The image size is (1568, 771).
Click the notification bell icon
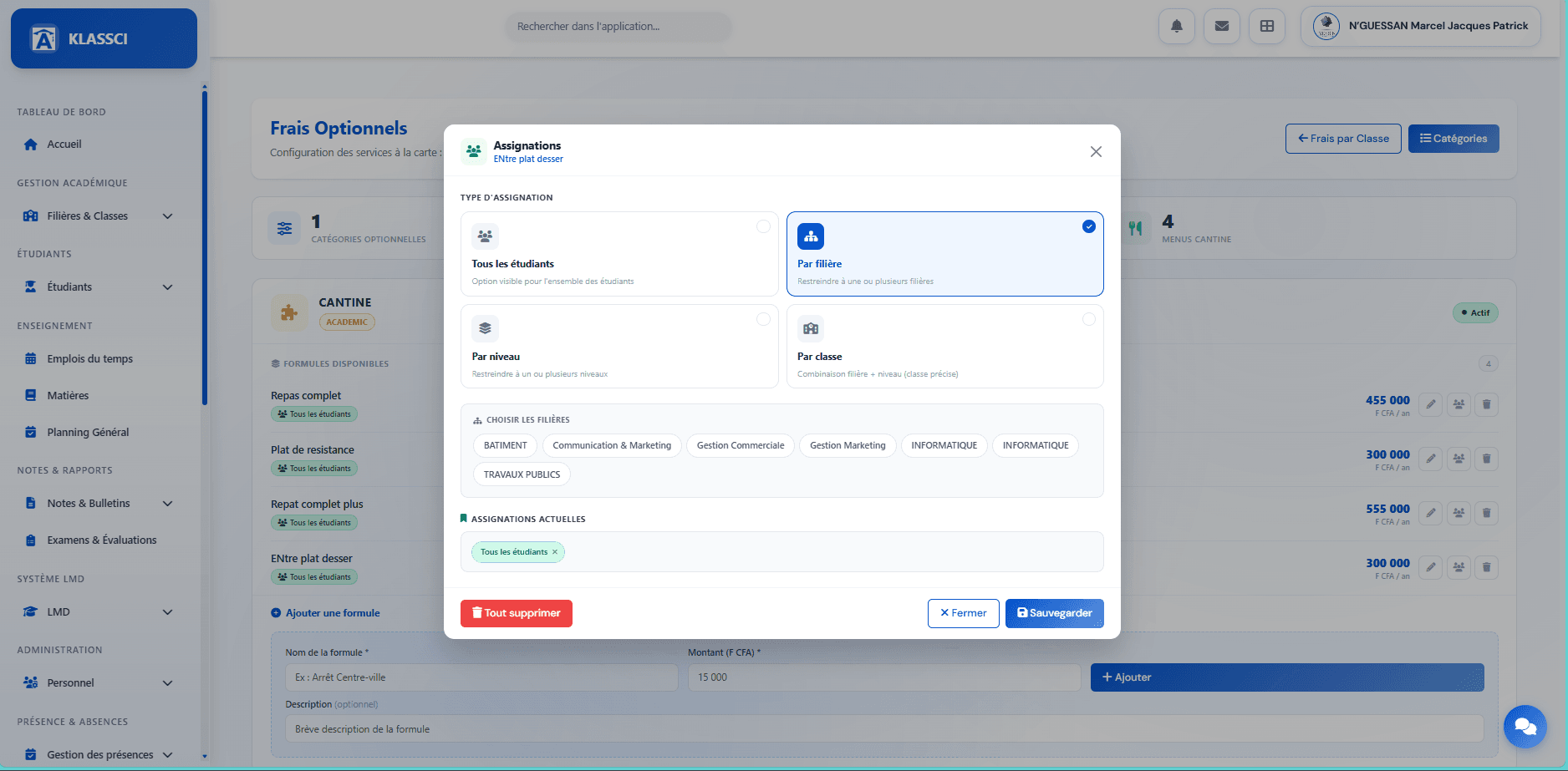[1176, 26]
